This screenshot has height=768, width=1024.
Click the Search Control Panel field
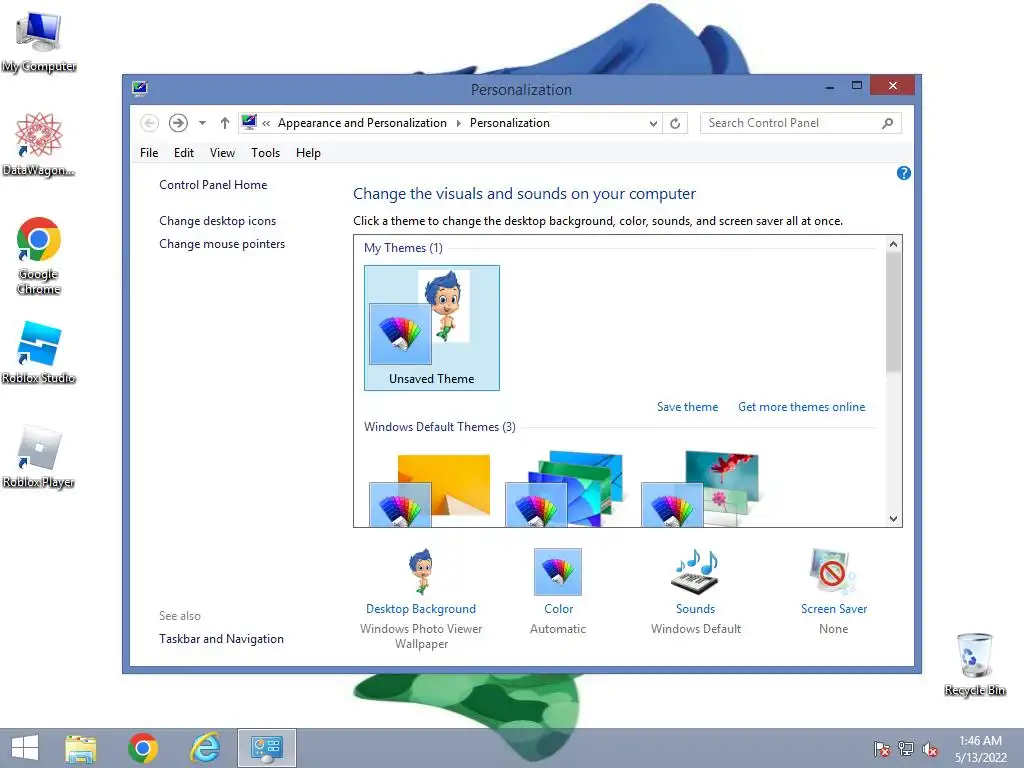click(801, 123)
